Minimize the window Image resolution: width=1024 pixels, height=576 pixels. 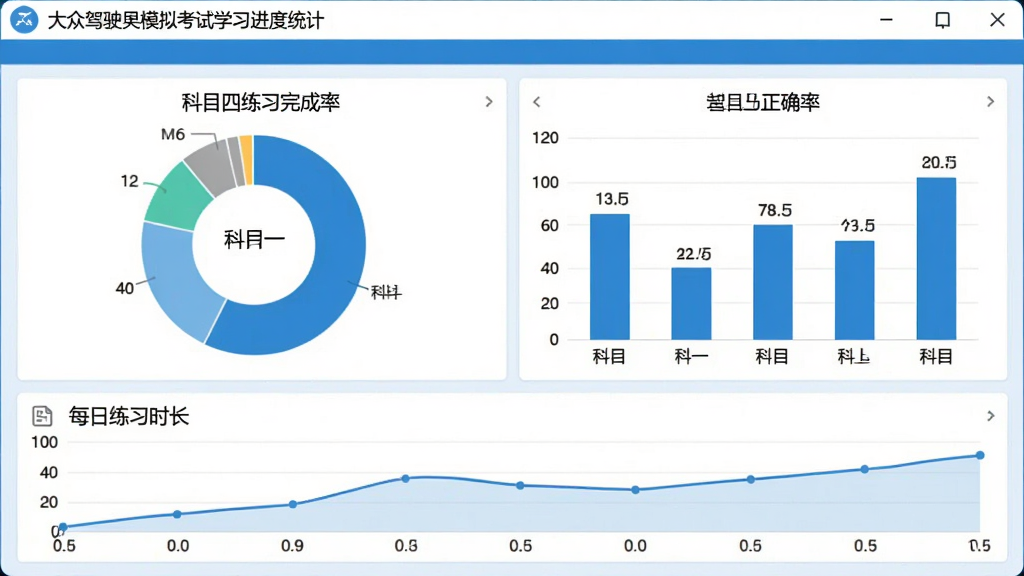pyautogui.click(x=886, y=20)
